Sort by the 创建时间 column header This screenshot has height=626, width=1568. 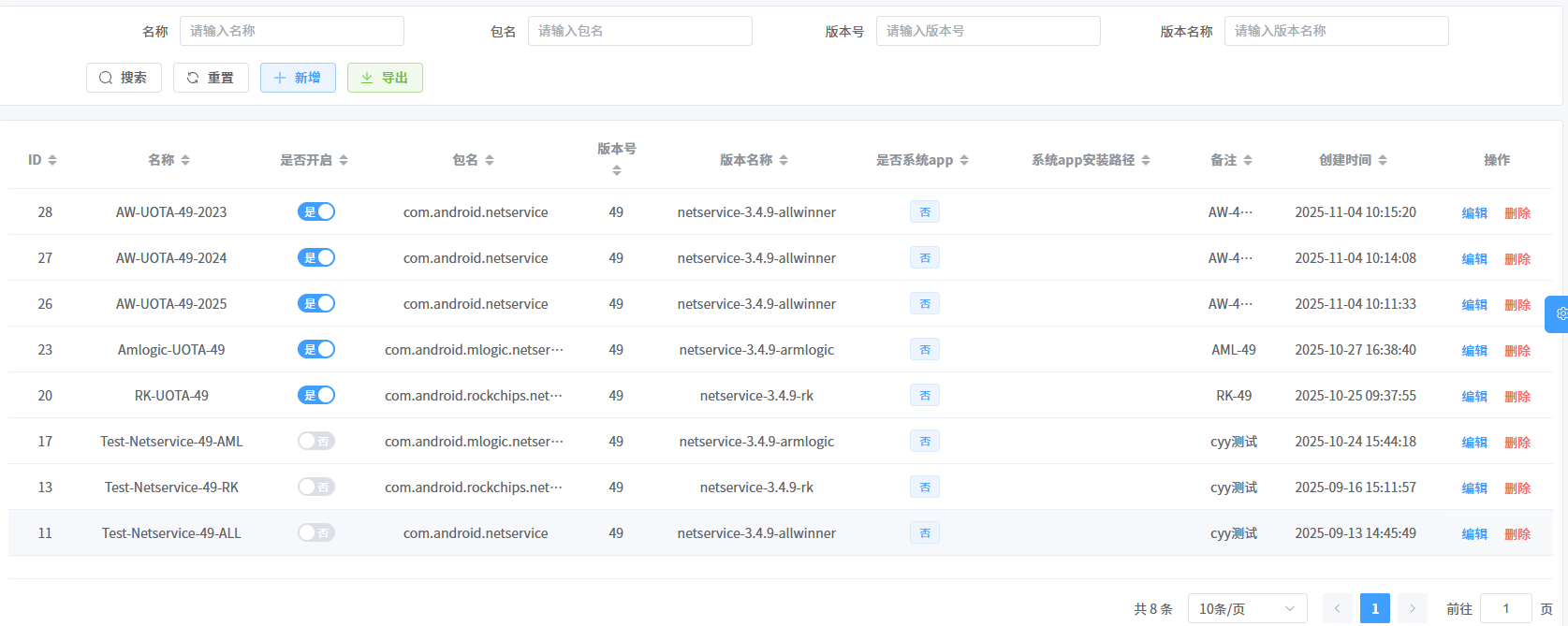[x=1353, y=160]
